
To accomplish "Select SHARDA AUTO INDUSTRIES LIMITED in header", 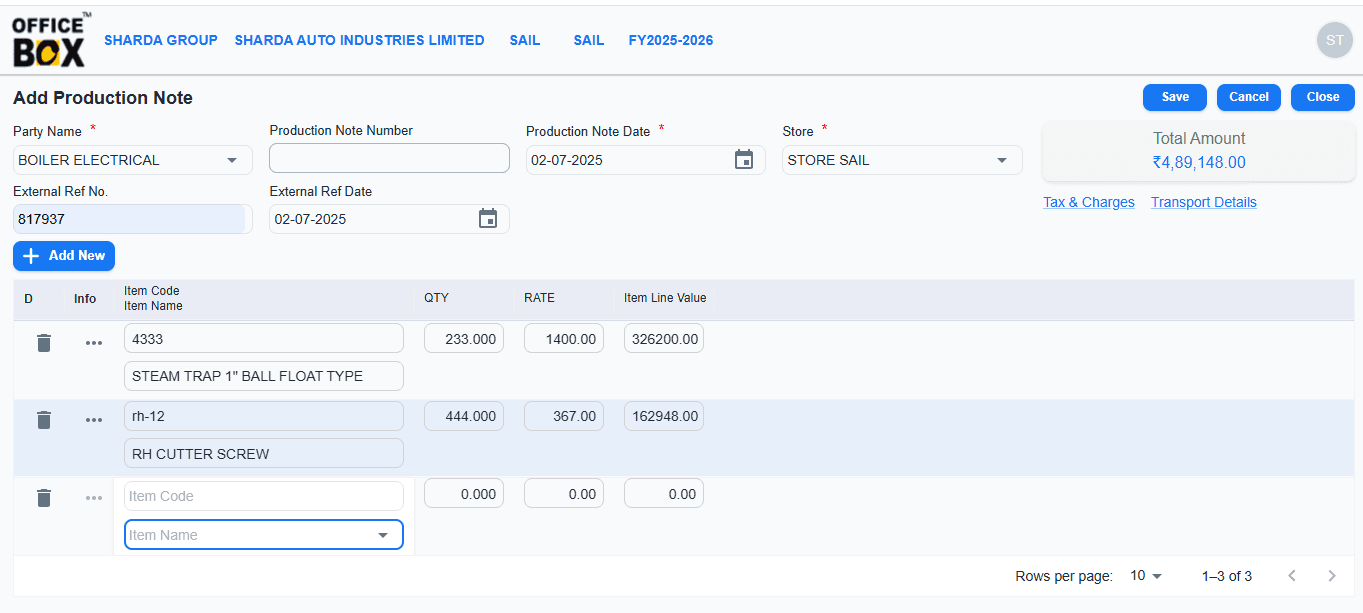I will [x=360, y=40].
